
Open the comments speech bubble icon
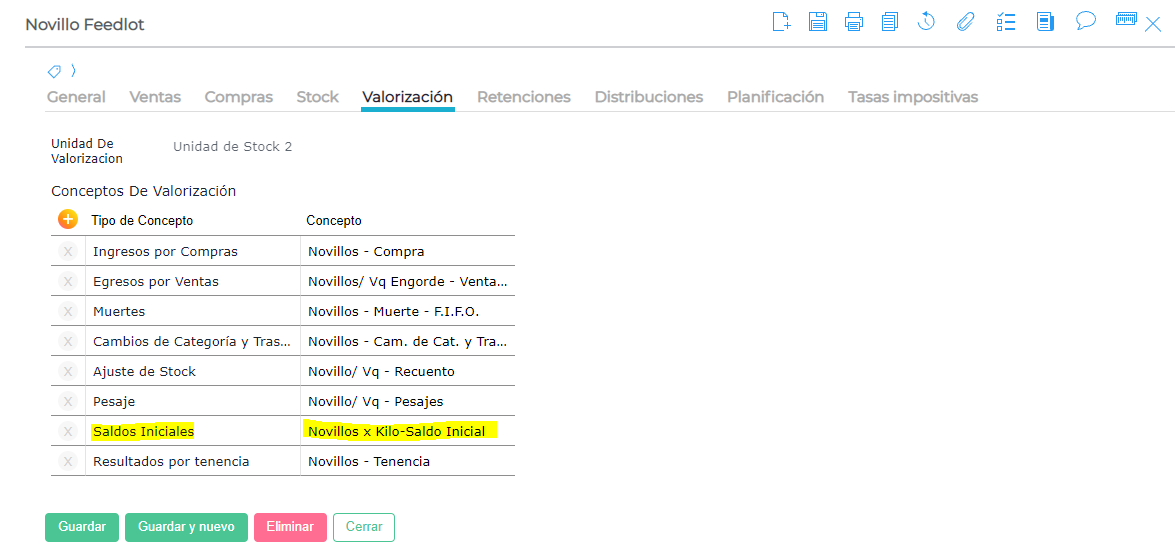(1085, 21)
